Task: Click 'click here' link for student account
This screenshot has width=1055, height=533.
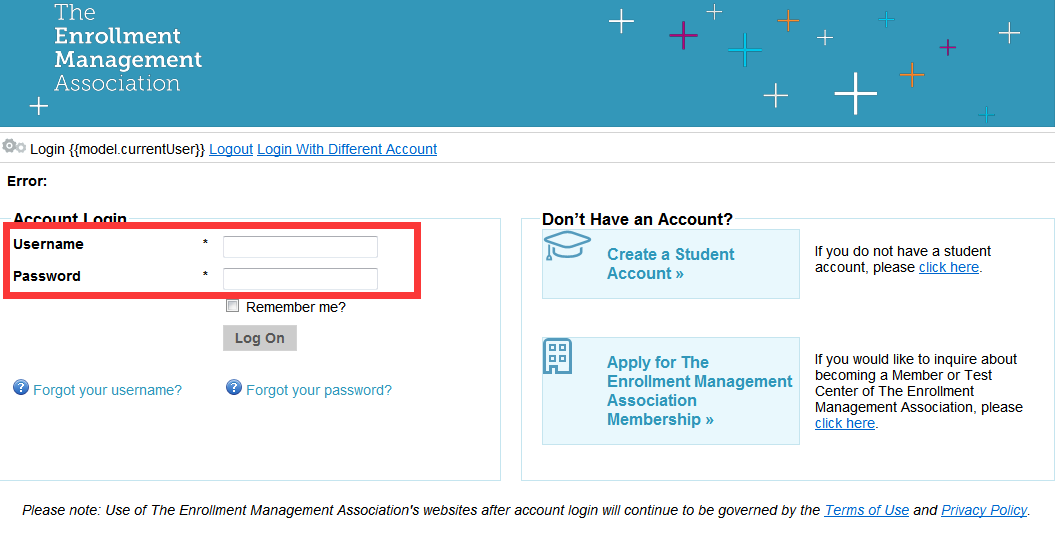Action: point(949,267)
